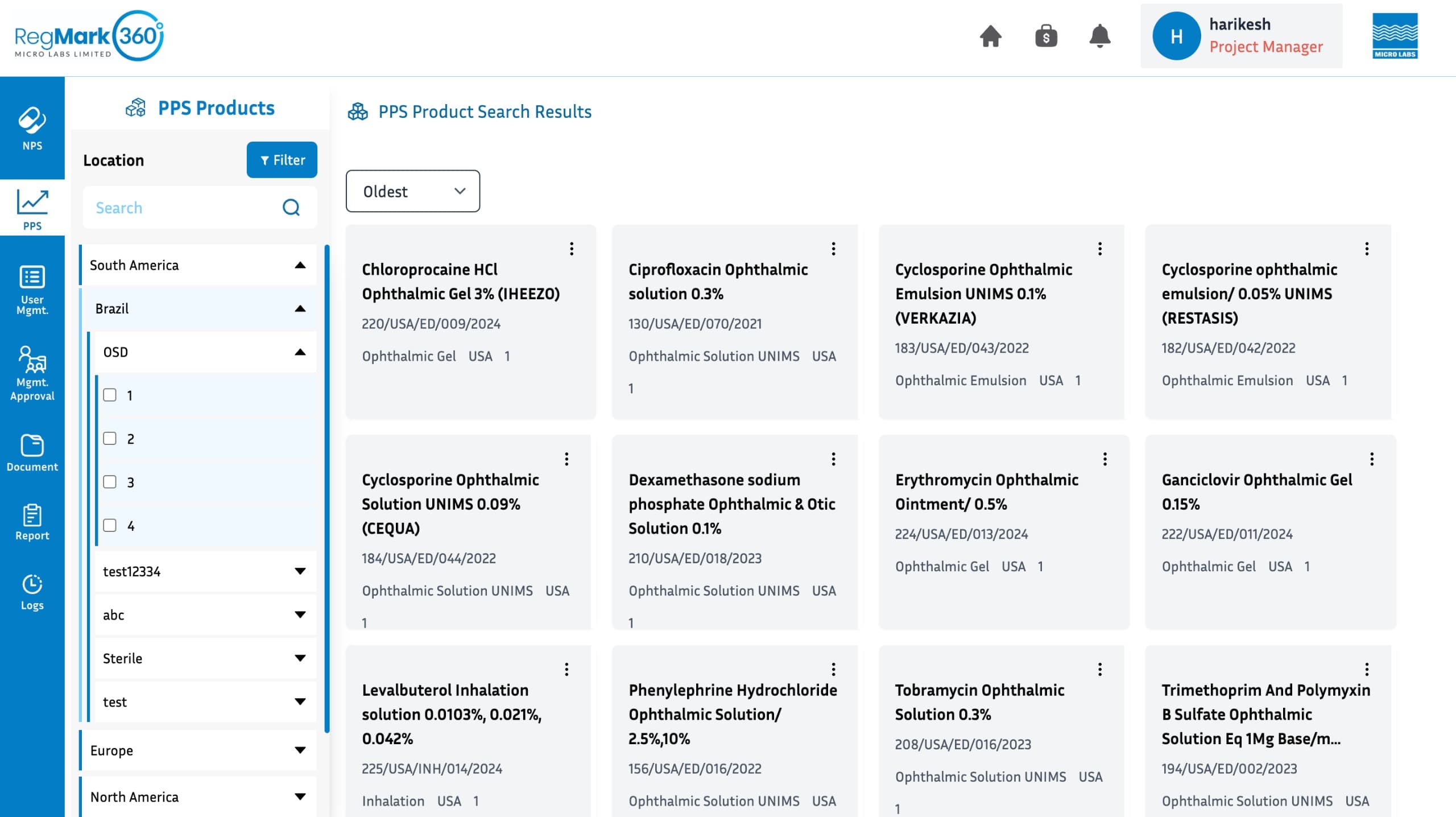Go to home via house icon
Viewport: 1456px width, 817px height.
[x=990, y=36]
